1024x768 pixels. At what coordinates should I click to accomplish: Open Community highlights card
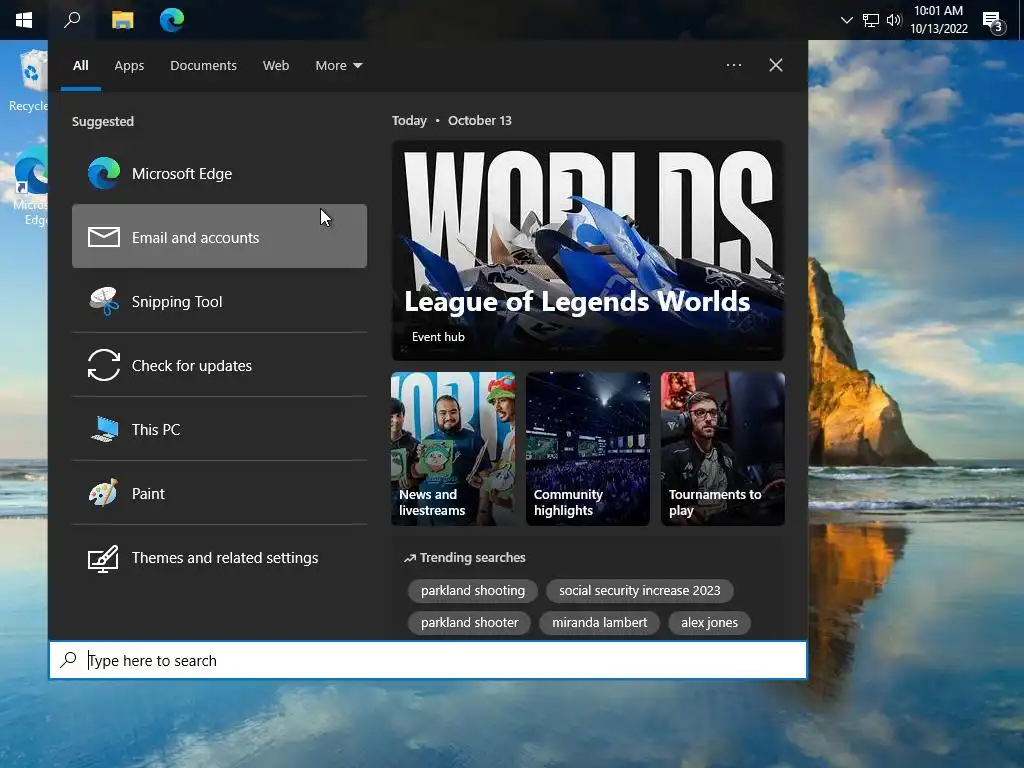pyautogui.click(x=588, y=449)
